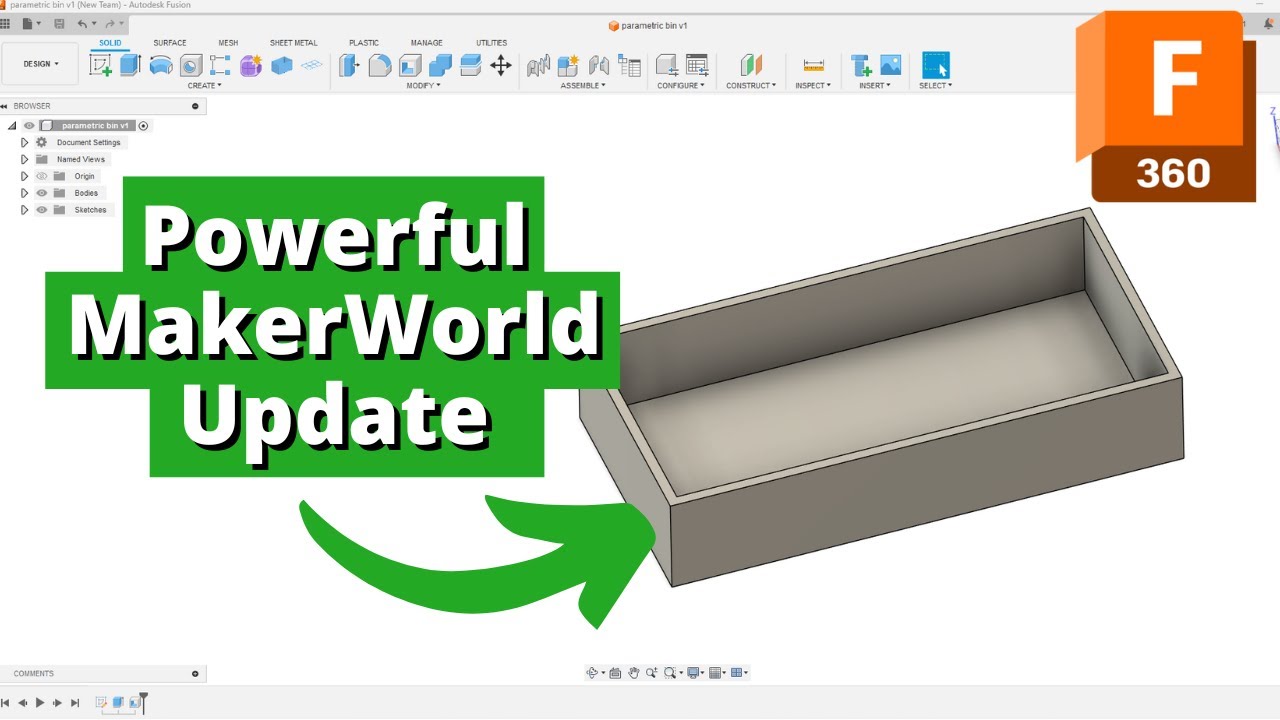Jump to the timeline beginning
This screenshot has height=720, width=1280.
coord(5,703)
